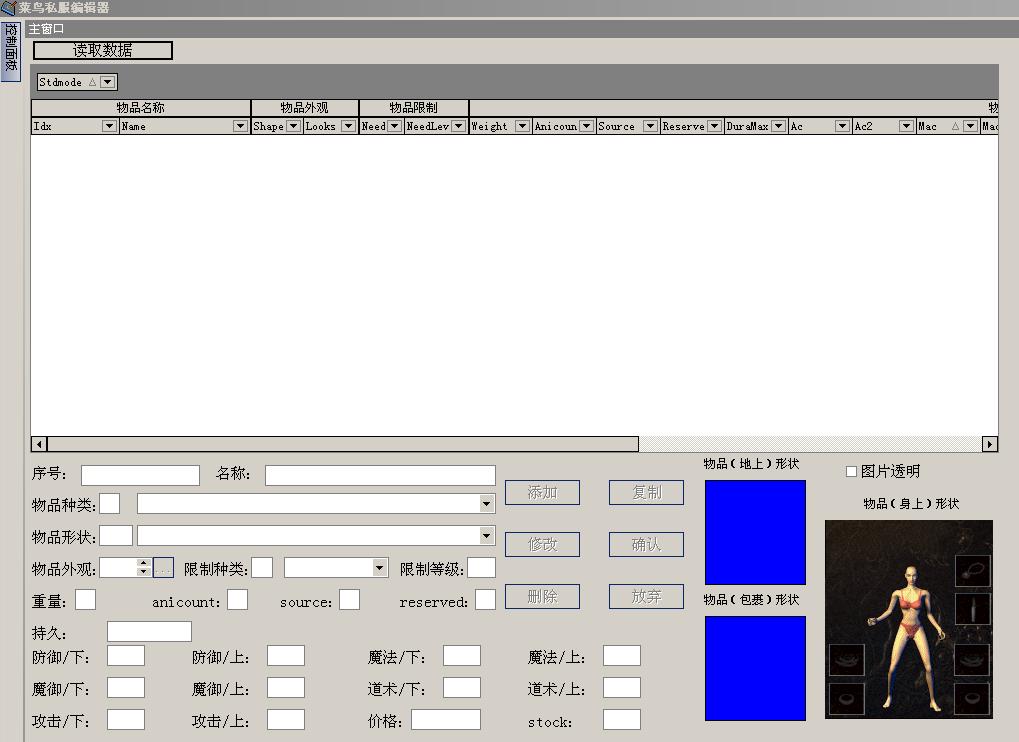This screenshot has width=1019, height=742.
Task: Click the app icon in the title bar
Action: tap(8, 8)
